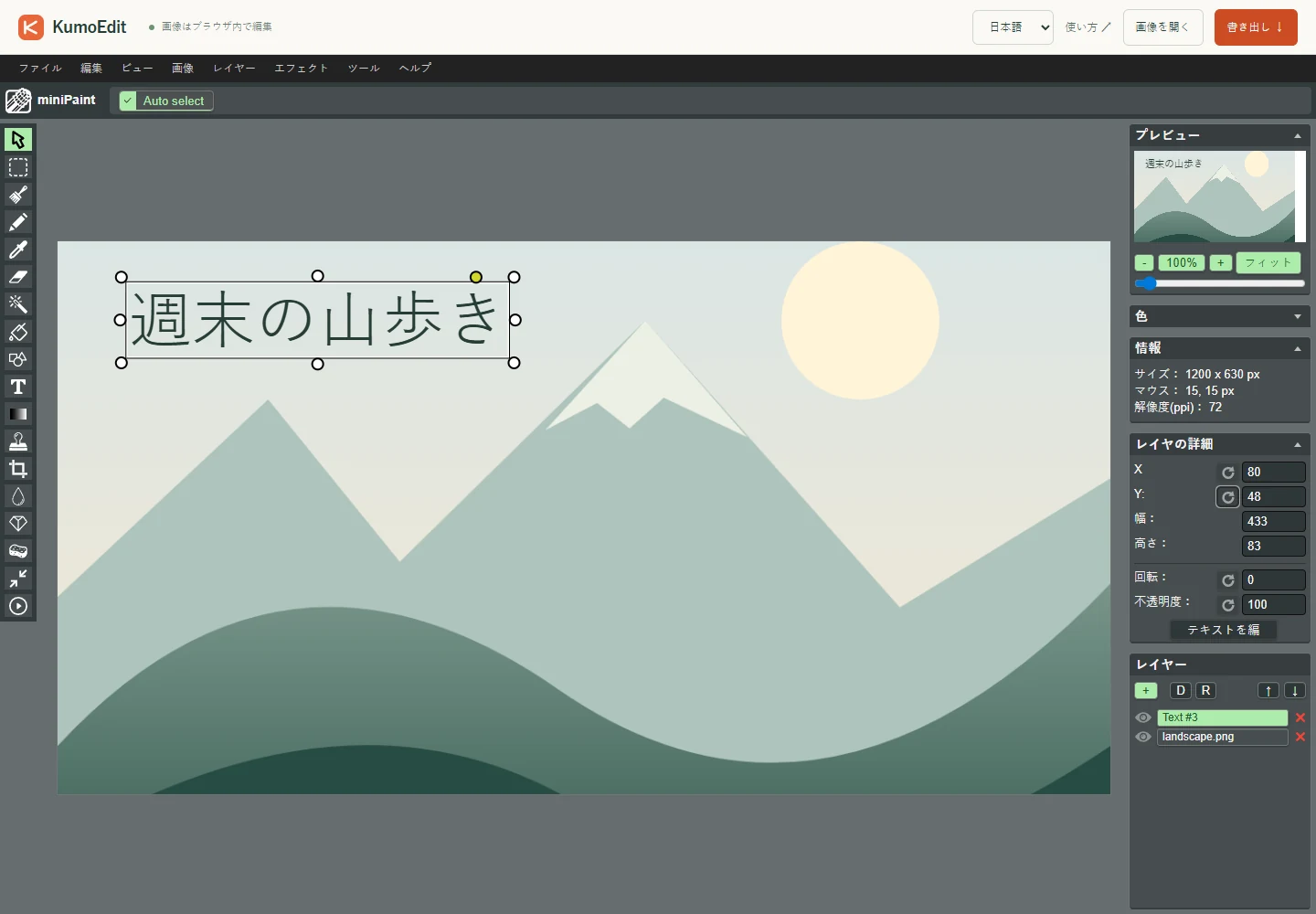
Task: Zoom out with the minus button
Action: [1144, 263]
